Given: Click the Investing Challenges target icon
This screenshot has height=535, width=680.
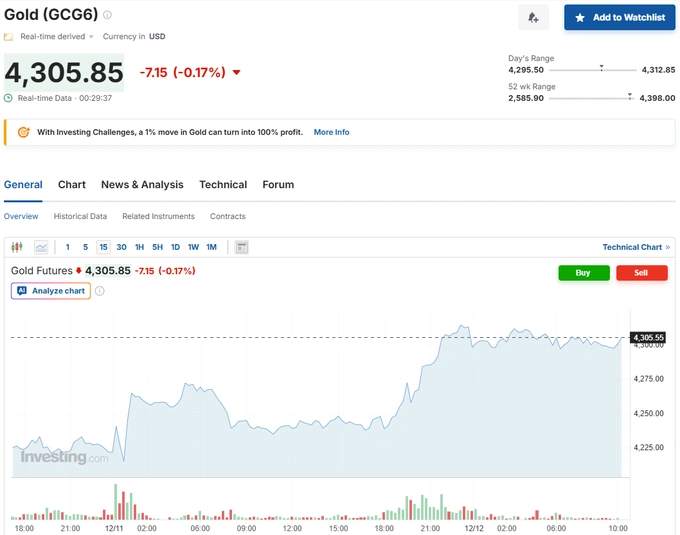Looking at the screenshot, I should tap(23, 132).
